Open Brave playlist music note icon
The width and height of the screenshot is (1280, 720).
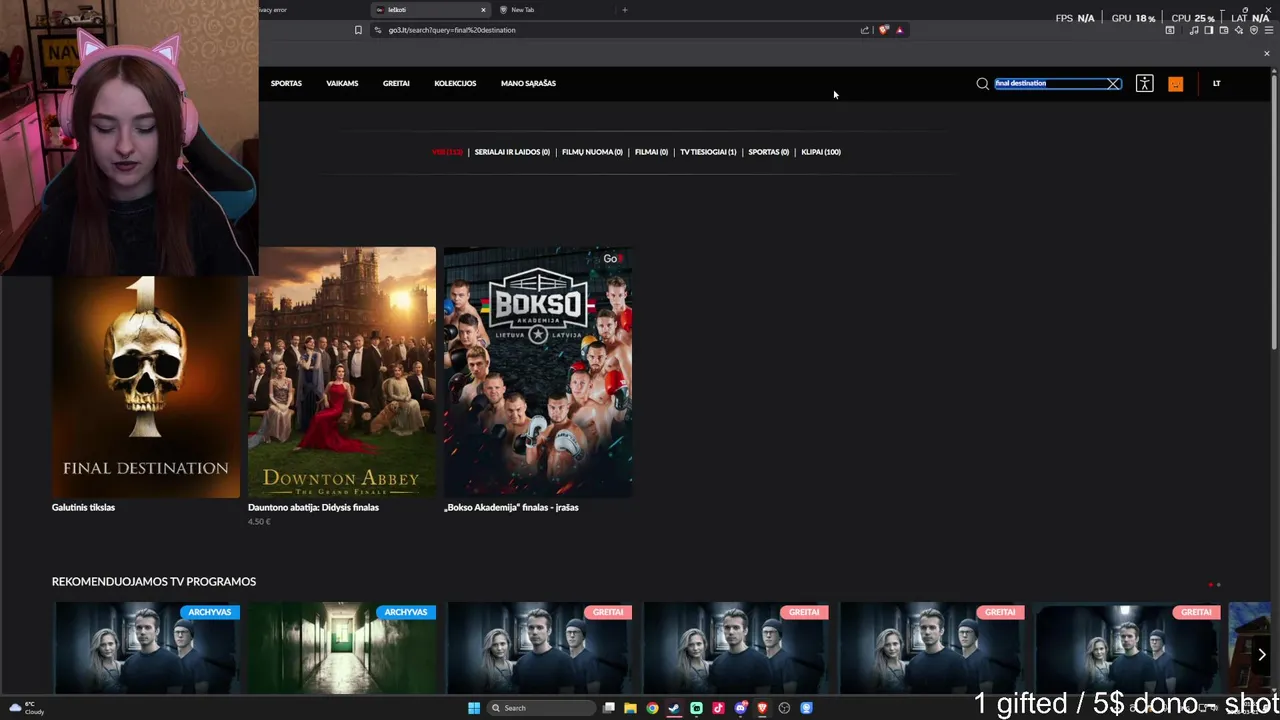click(x=1193, y=30)
